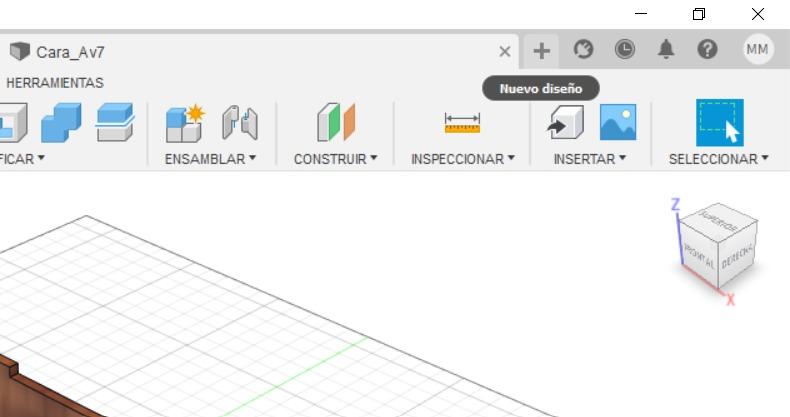
Task: Expand the CONSTRUIR dropdown menu
Action: (336, 159)
